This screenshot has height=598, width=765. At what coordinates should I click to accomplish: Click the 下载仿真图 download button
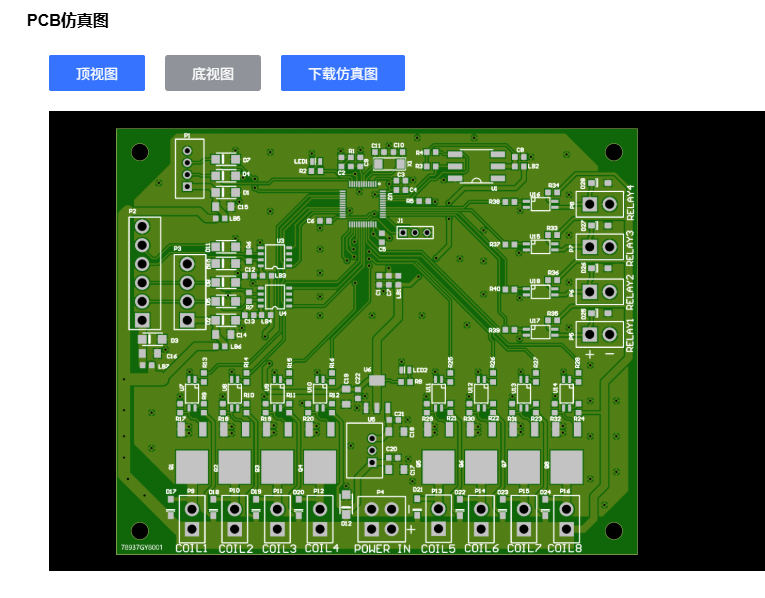(342, 73)
